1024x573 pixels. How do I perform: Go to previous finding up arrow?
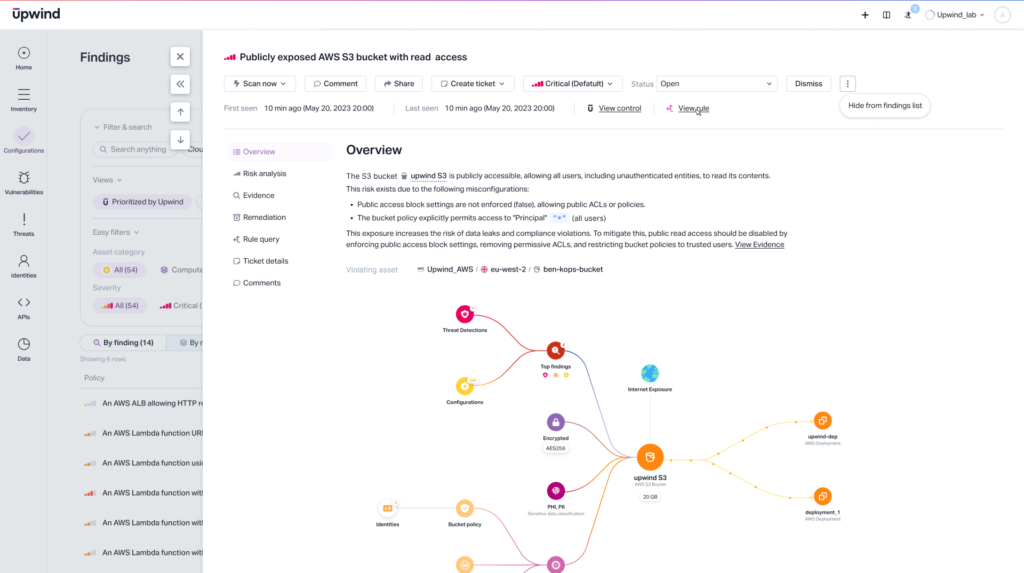[180, 112]
